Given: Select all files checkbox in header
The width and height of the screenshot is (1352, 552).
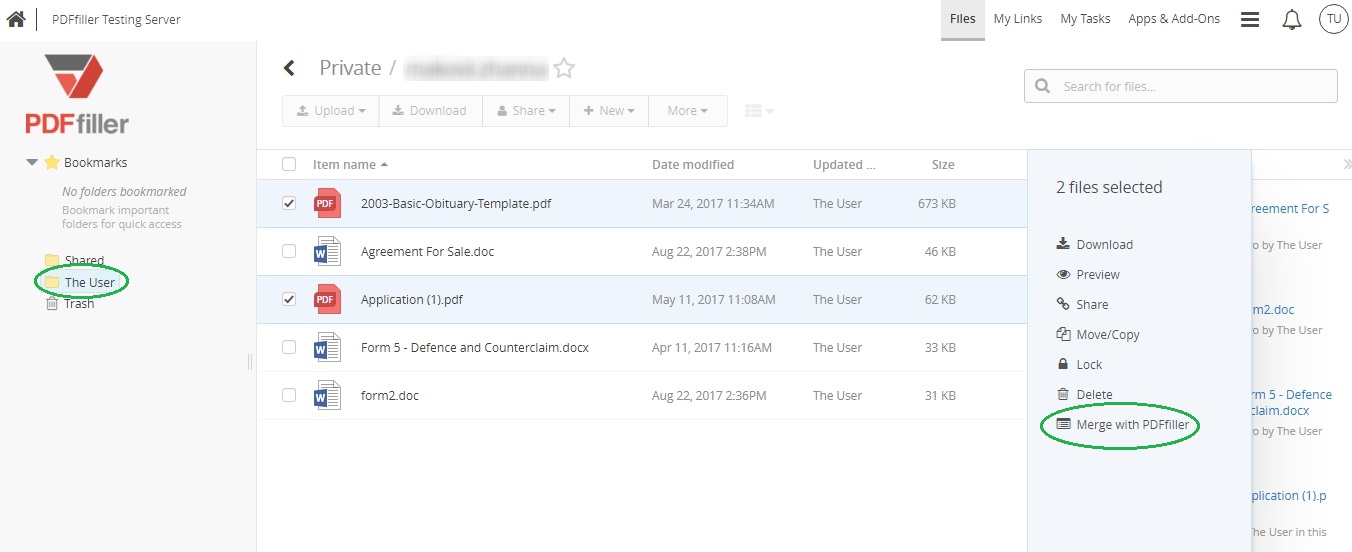Looking at the screenshot, I should coord(289,164).
